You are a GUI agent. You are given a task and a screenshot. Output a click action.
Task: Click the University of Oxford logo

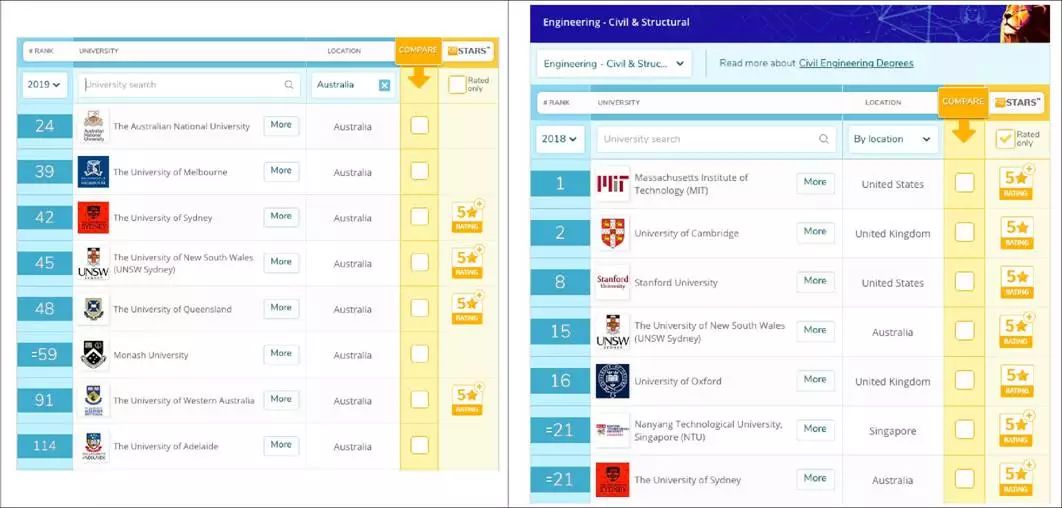tap(613, 381)
